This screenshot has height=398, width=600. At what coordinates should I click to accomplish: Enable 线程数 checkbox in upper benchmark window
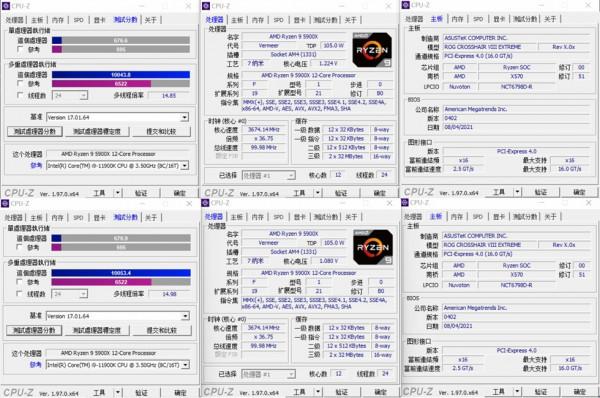20,95
